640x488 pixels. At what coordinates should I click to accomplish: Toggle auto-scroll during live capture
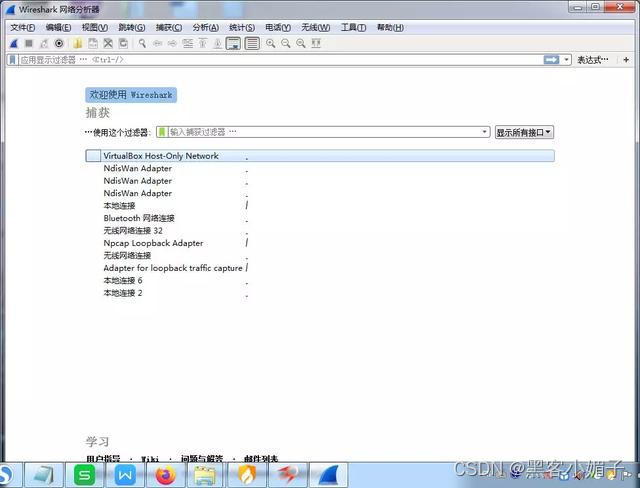pos(233,43)
